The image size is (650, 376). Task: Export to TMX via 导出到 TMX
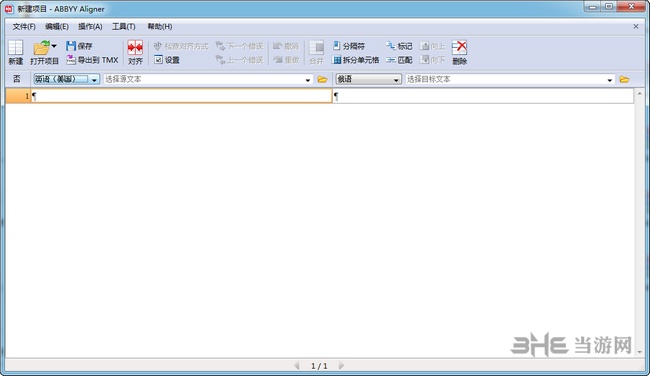[92, 60]
